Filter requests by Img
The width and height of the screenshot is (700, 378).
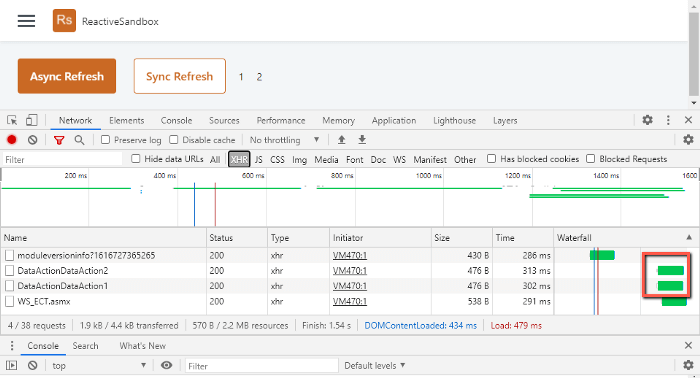tap(300, 159)
